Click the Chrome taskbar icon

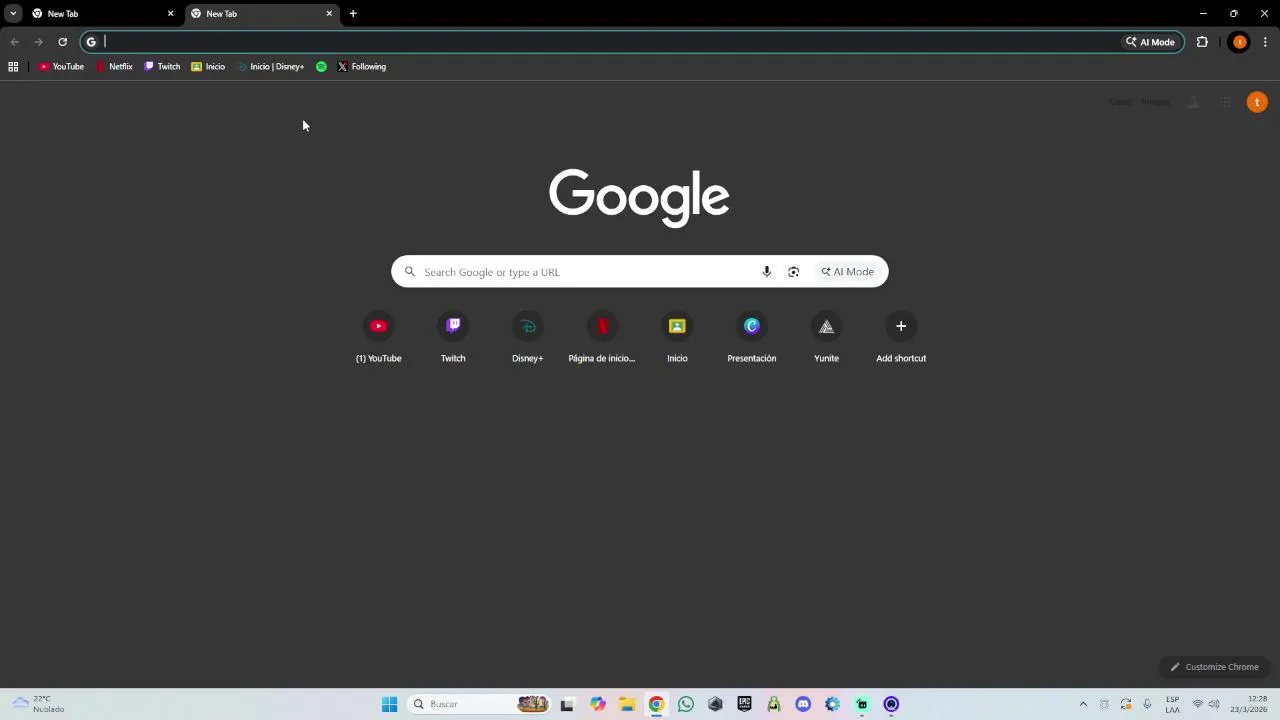click(656, 704)
